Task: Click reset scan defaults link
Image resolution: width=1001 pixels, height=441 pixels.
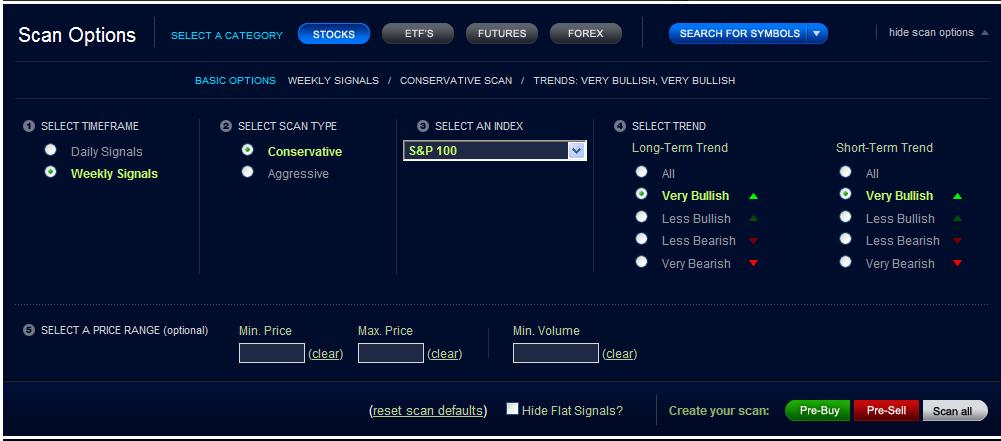Action: click(428, 410)
